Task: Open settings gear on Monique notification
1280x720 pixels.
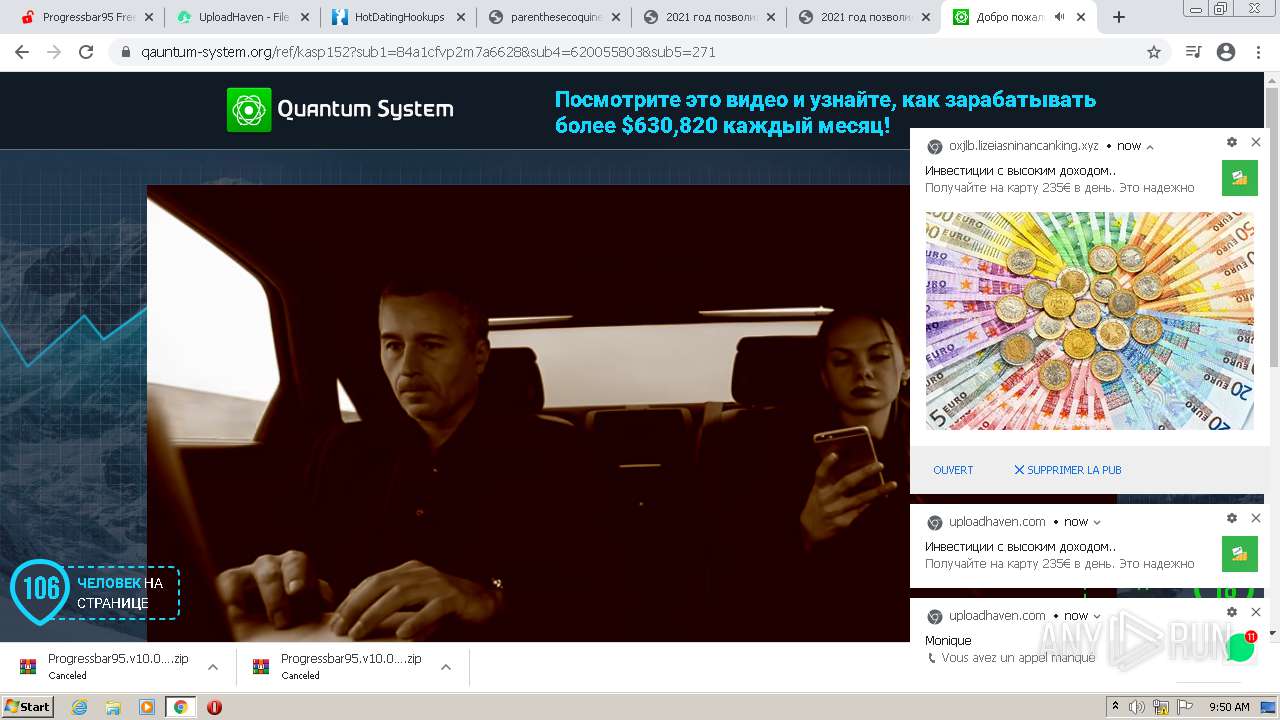Action: tap(1232, 612)
